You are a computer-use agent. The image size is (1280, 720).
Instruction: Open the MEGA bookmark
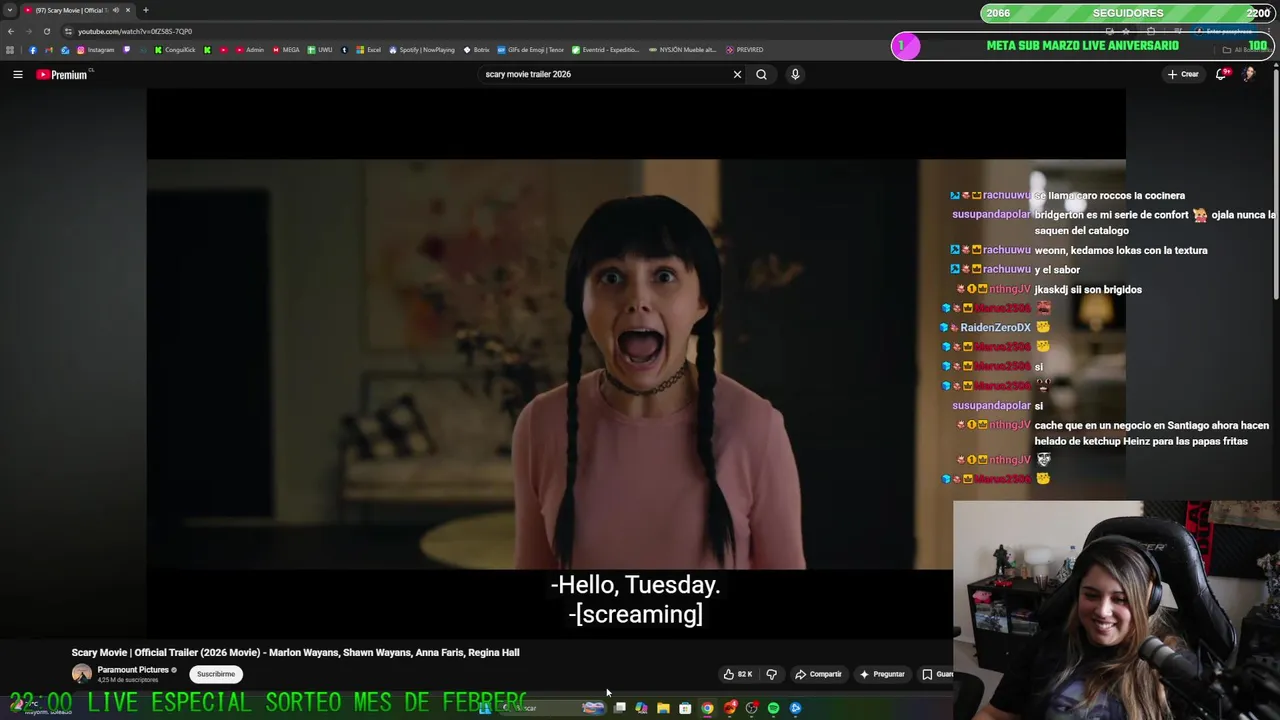[x=285, y=50]
